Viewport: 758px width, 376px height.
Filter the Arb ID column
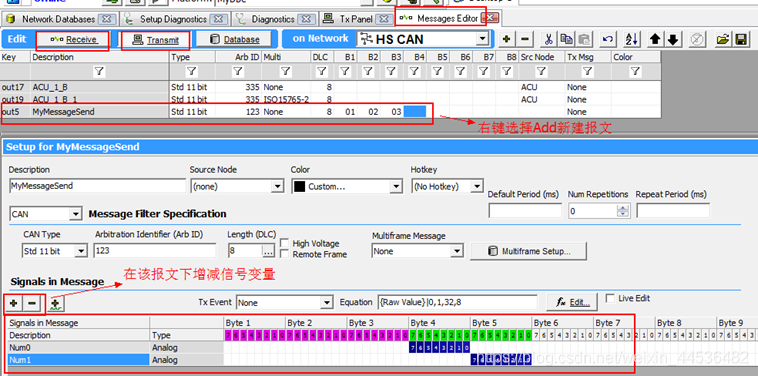238,72
